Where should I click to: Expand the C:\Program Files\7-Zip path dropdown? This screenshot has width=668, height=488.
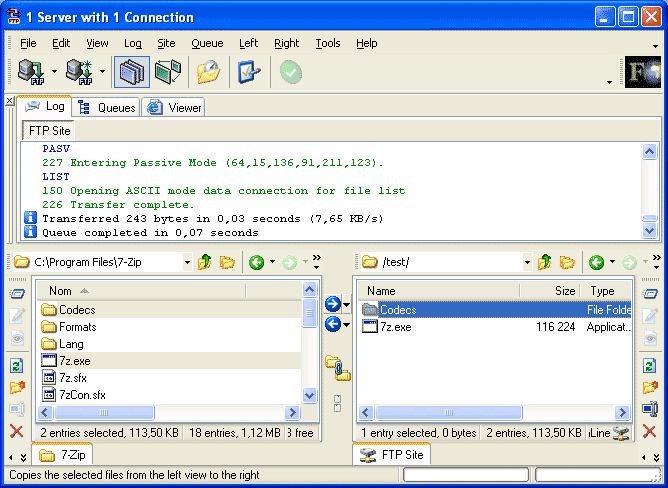pyautogui.click(x=187, y=263)
